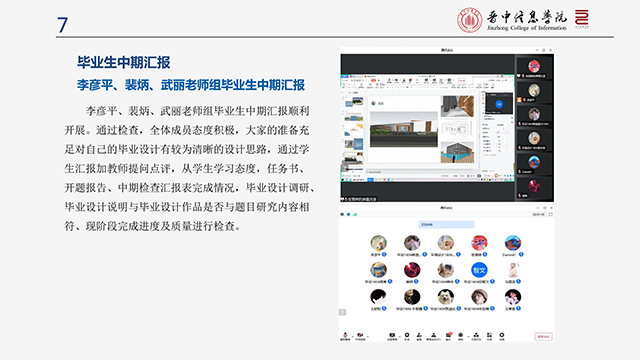This screenshot has width=640, height=360.
Task: Select the white fluffy dog avatar
Action: coord(446,297)
